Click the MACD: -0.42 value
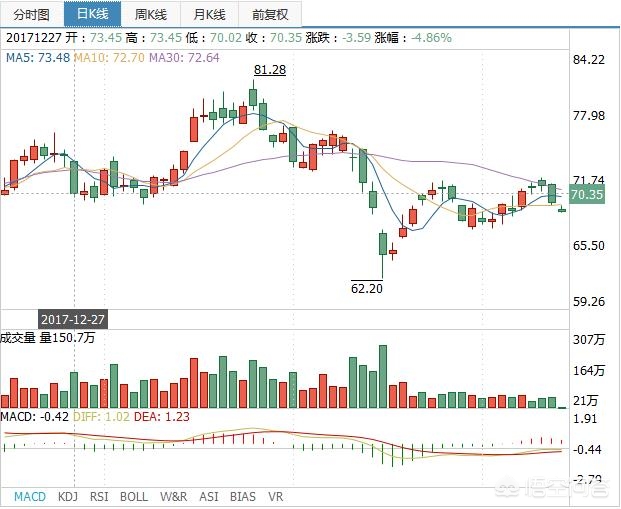This screenshot has height=509, width=621. coord(35,417)
